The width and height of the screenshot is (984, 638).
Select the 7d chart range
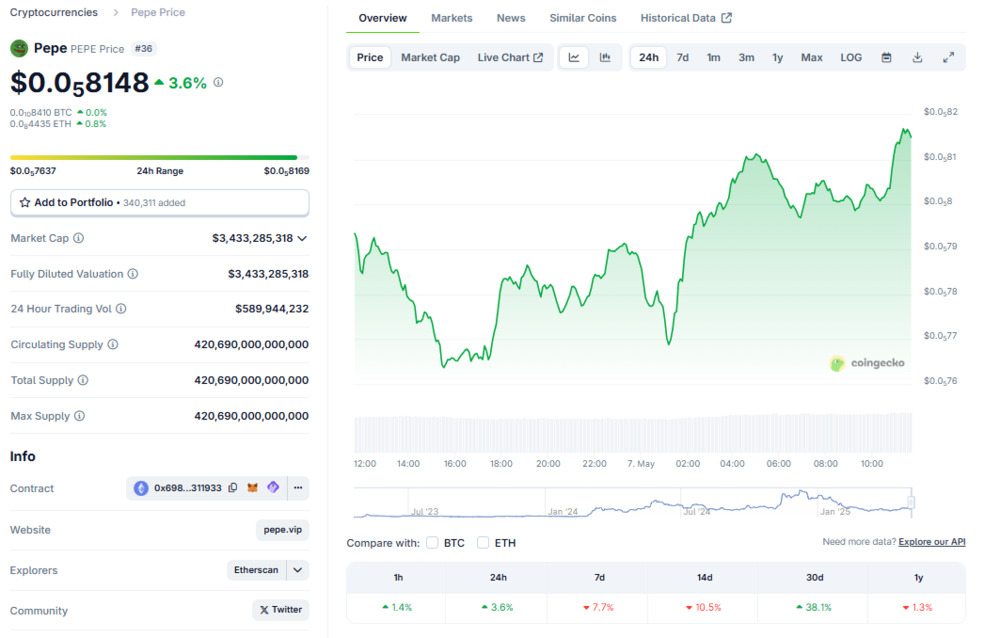(683, 58)
